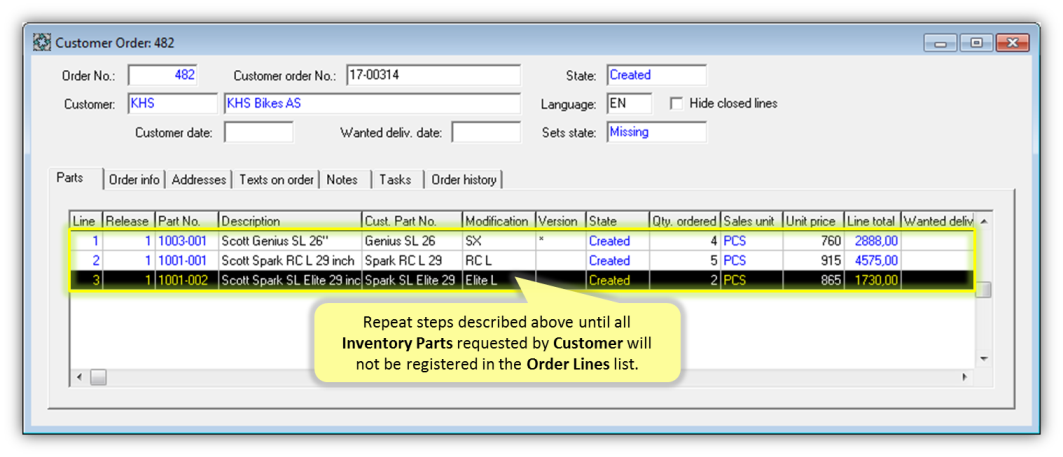Click the Qty. ordered column header
1063x457 pixels.
685,221
